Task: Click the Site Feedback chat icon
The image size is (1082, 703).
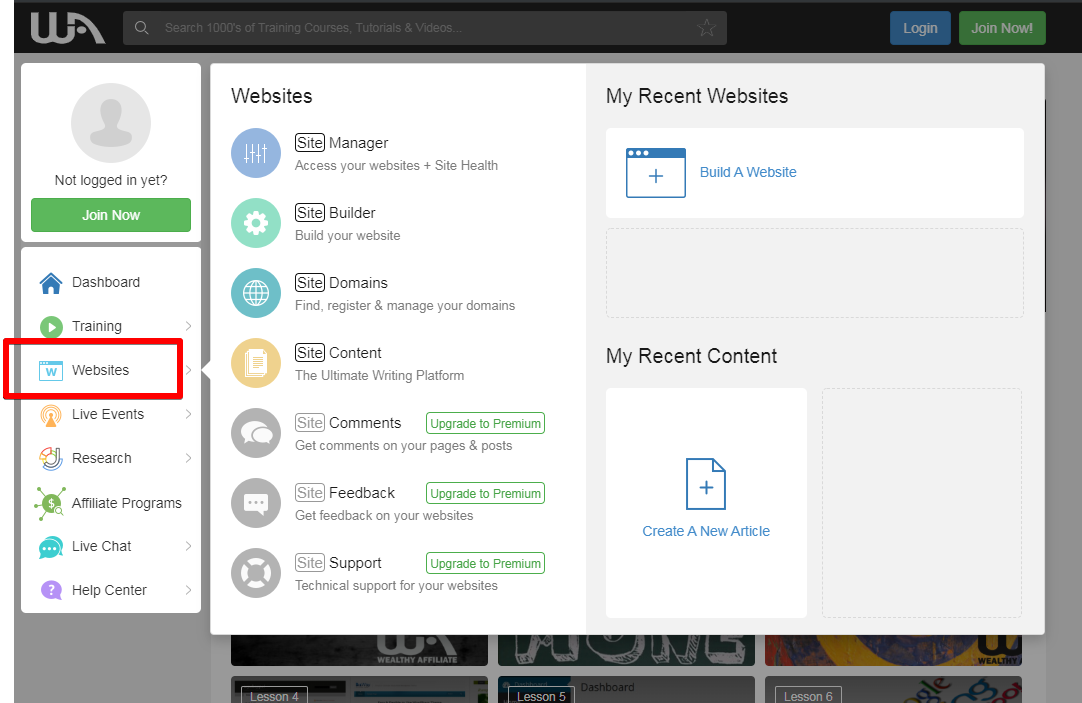Action: pyautogui.click(x=256, y=503)
